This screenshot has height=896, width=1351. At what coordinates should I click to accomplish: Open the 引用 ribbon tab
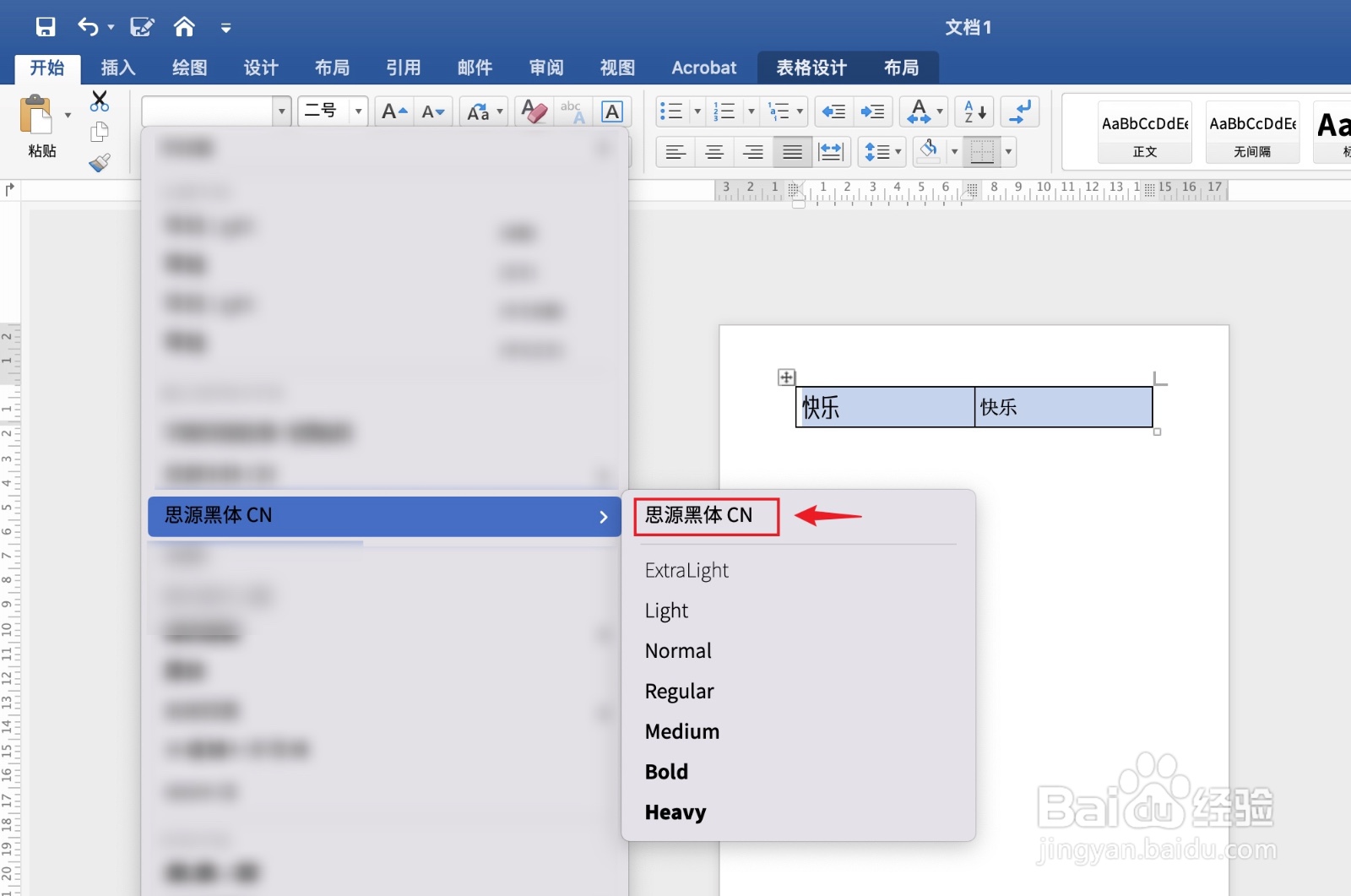coord(404,68)
